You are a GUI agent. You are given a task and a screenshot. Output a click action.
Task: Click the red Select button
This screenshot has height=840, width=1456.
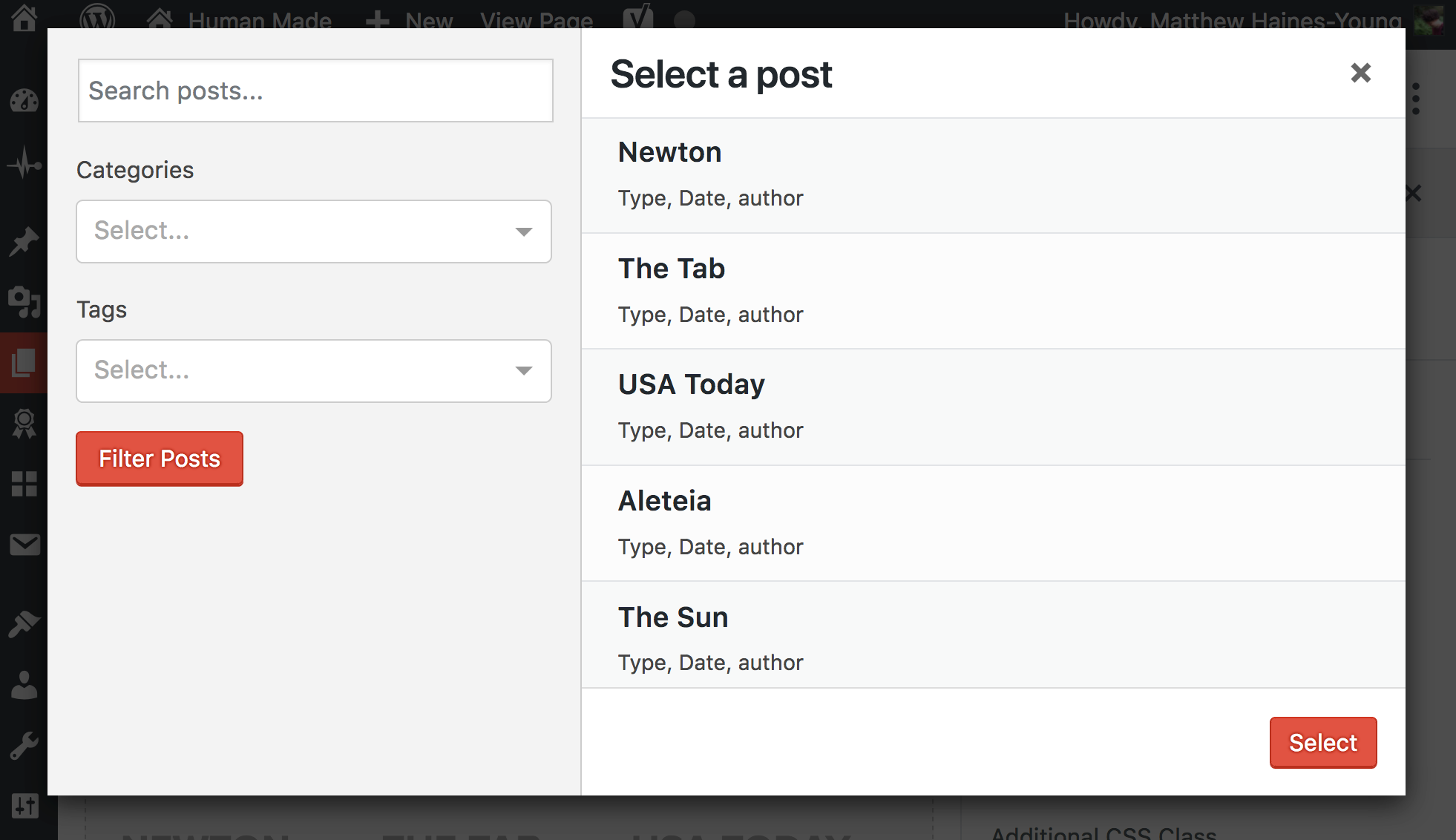1323,743
